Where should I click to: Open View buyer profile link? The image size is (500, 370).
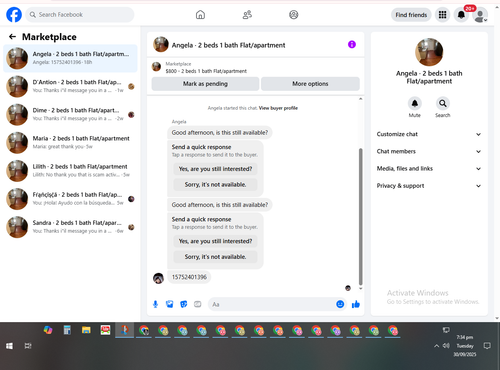pyautogui.click(x=278, y=108)
